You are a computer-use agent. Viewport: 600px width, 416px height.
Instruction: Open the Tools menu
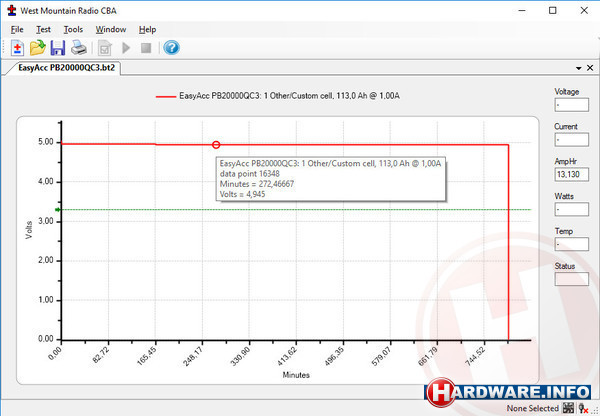coord(73,29)
